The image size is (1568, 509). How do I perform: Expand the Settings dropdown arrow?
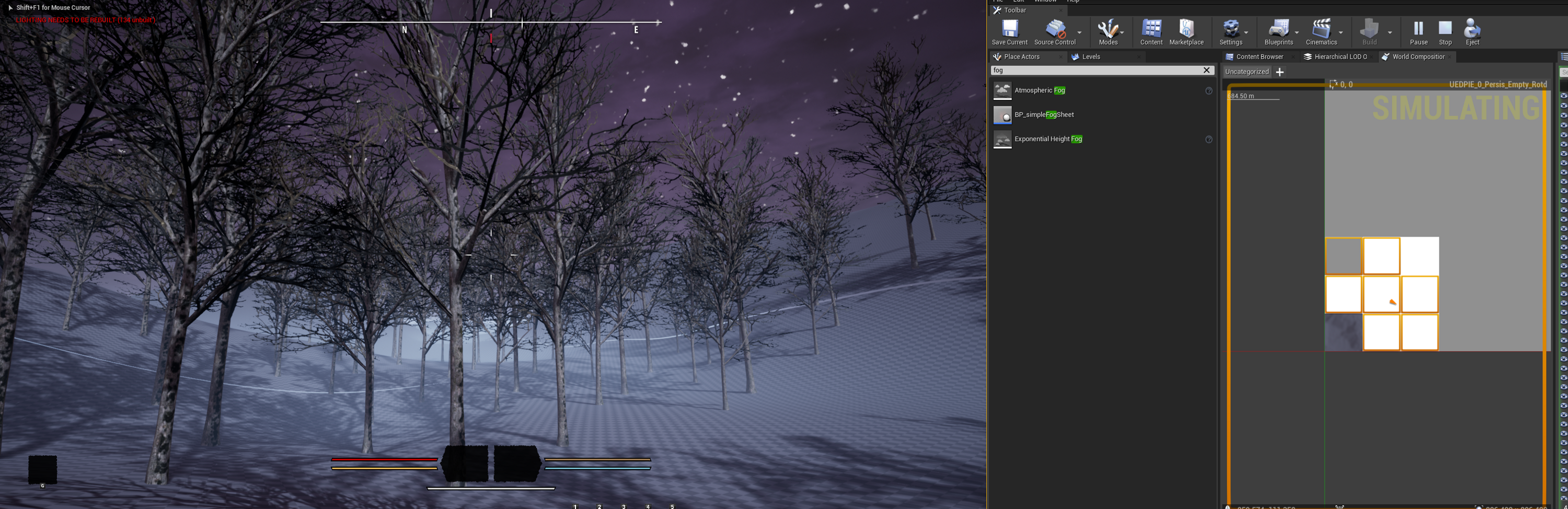point(1246,32)
